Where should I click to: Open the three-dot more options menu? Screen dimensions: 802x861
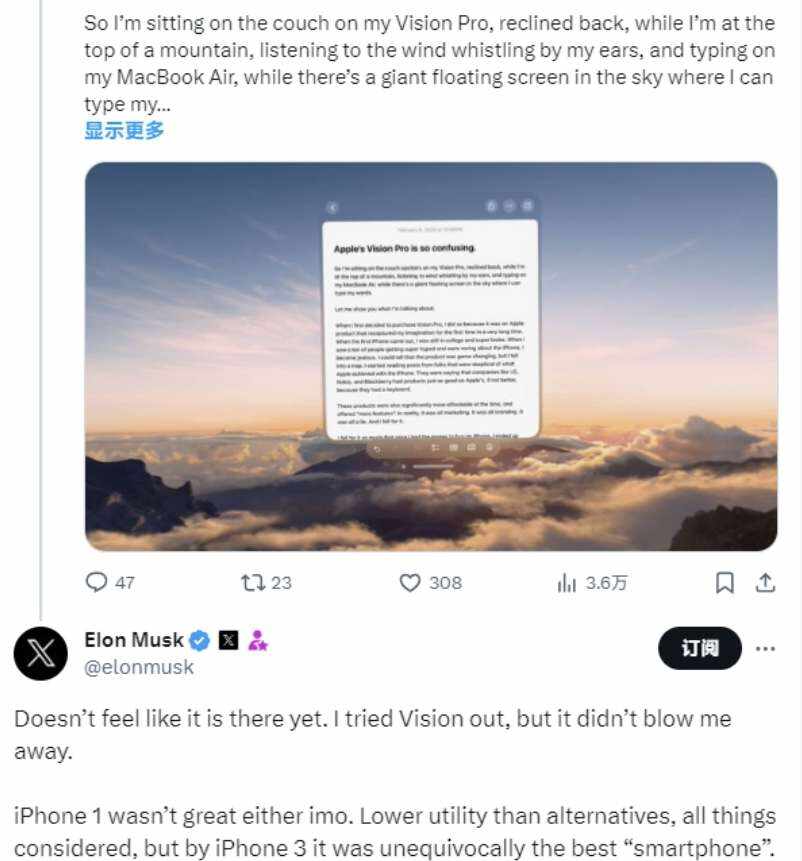(x=765, y=649)
